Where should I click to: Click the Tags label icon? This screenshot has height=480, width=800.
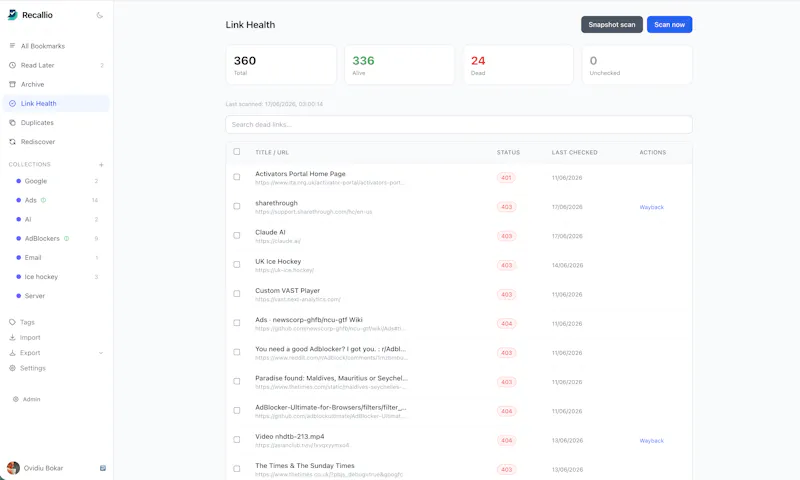point(12,322)
